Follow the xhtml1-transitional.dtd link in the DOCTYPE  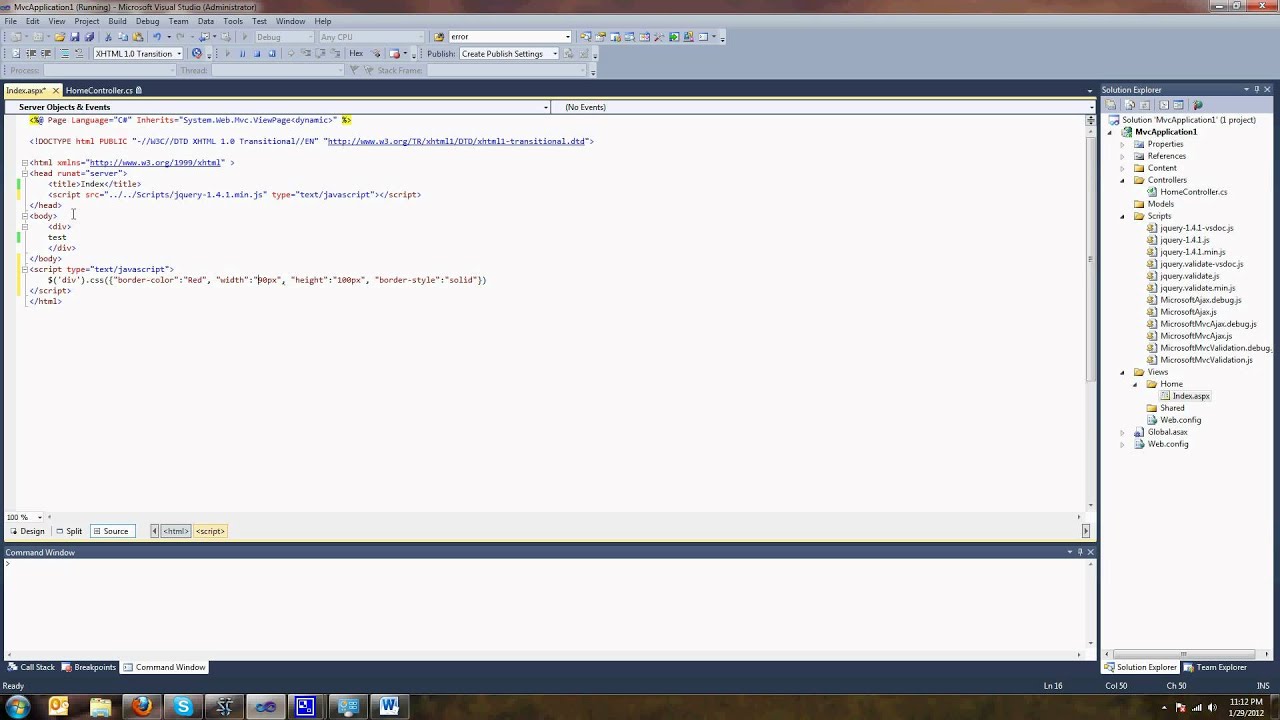click(x=456, y=141)
